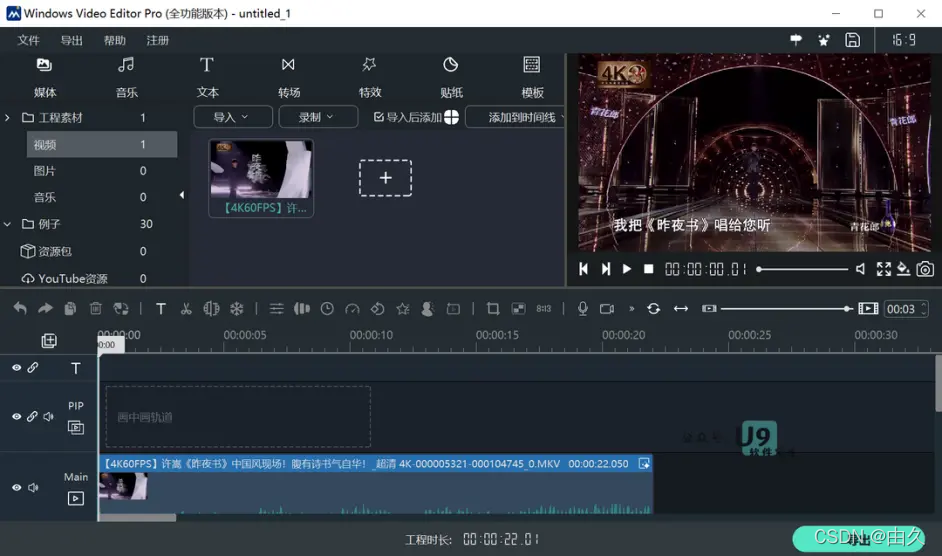Open the 添加到时间线 dropdown
This screenshot has height=556, width=942.
coord(515,117)
